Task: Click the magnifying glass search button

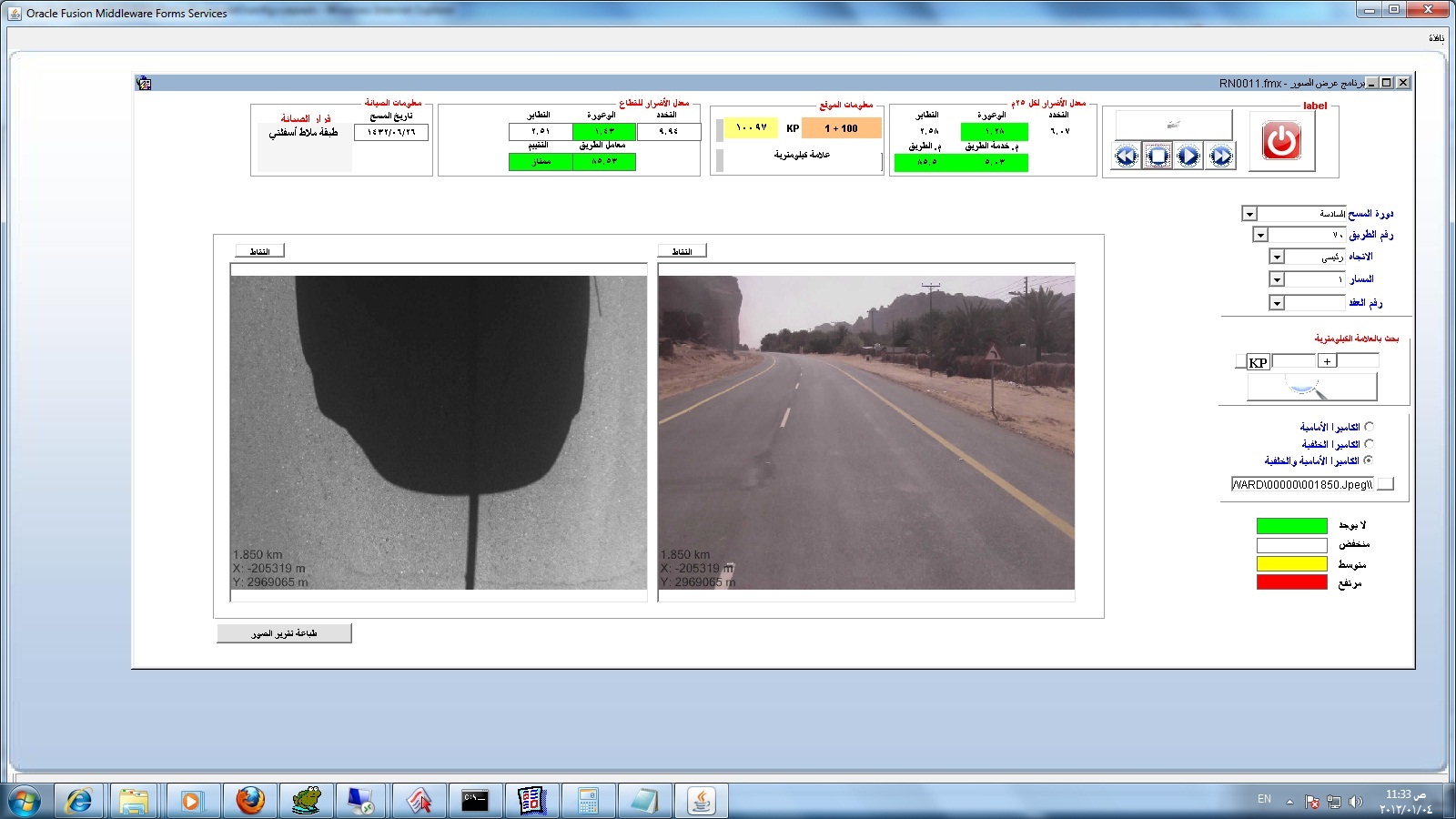Action: tap(1311, 388)
